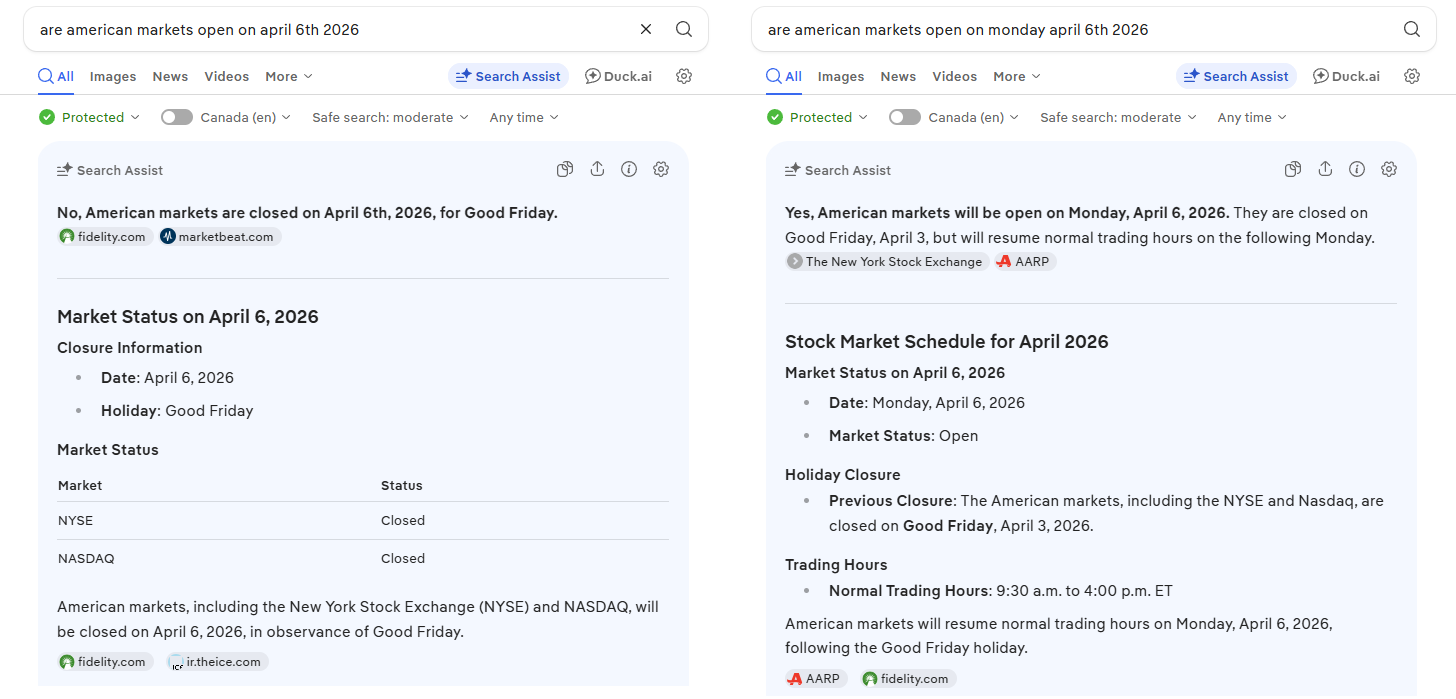The width and height of the screenshot is (1456, 699).
Task: Share the right Search Assist answer
Action: [x=1325, y=169]
